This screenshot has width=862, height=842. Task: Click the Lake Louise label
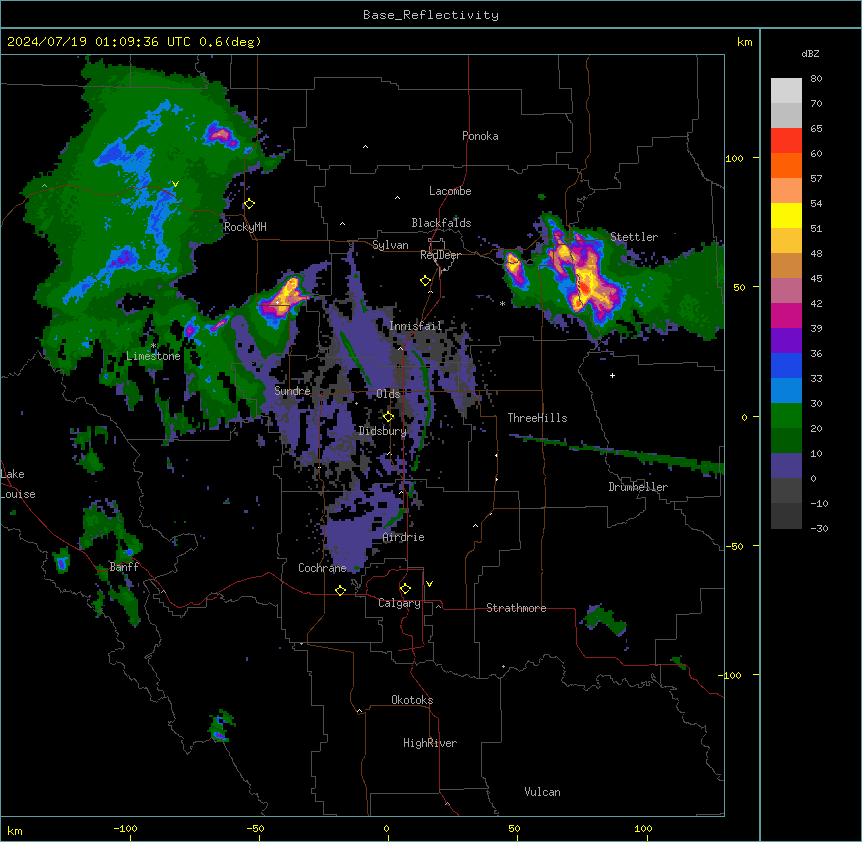point(18,484)
